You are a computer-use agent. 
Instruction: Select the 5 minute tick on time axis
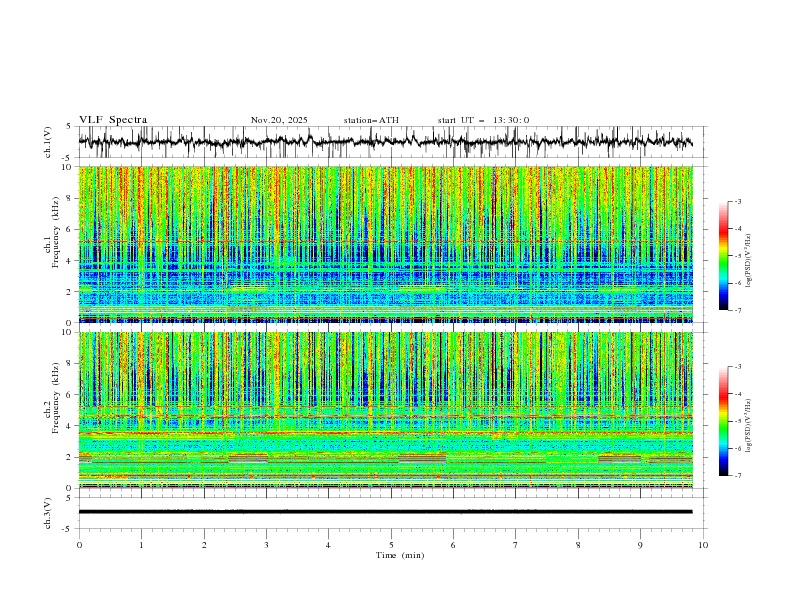[391, 545]
